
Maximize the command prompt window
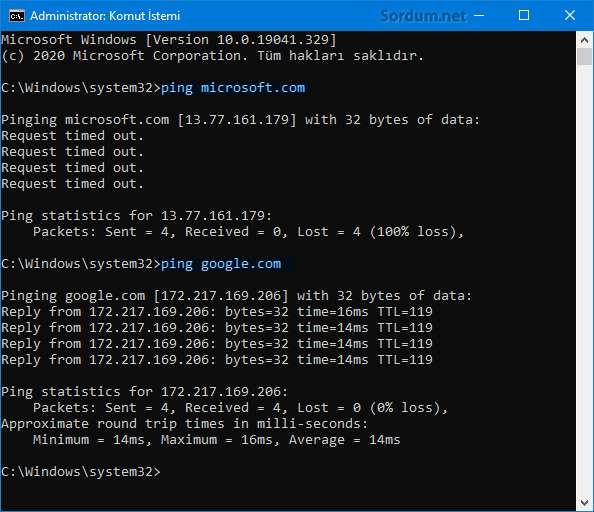[x=524, y=16]
